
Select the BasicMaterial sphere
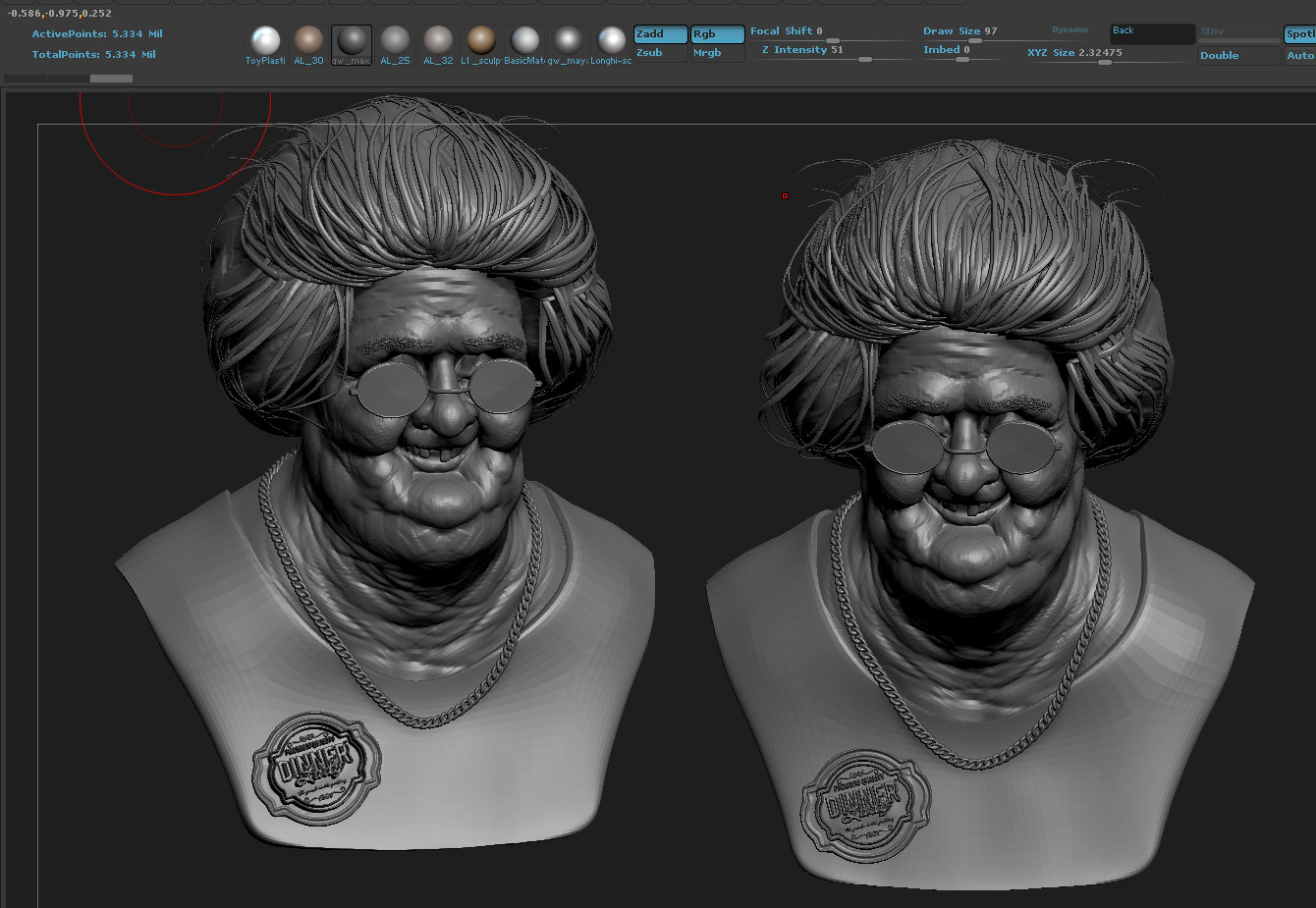[x=524, y=45]
